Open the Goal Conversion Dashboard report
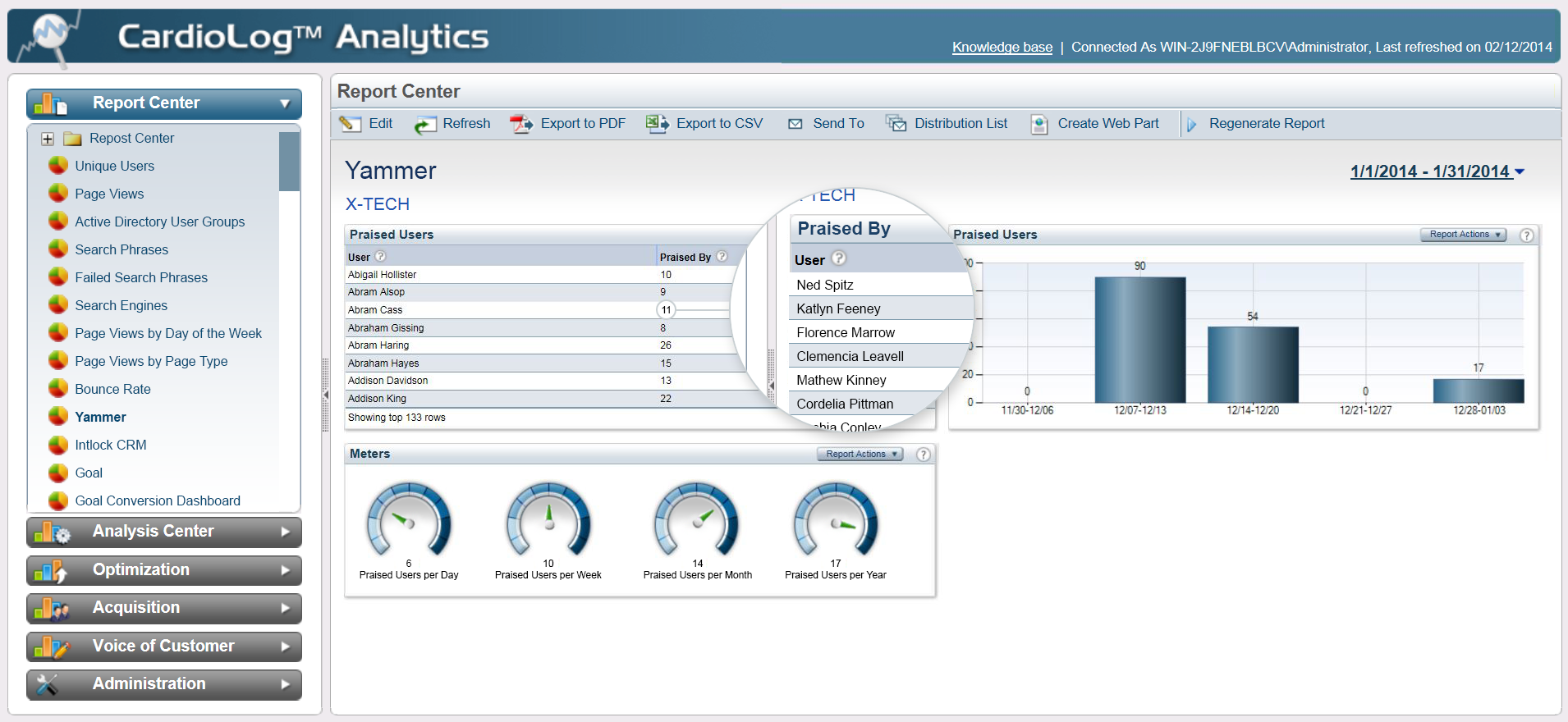Screen dimensions: 1568x722 (x=158, y=500)
